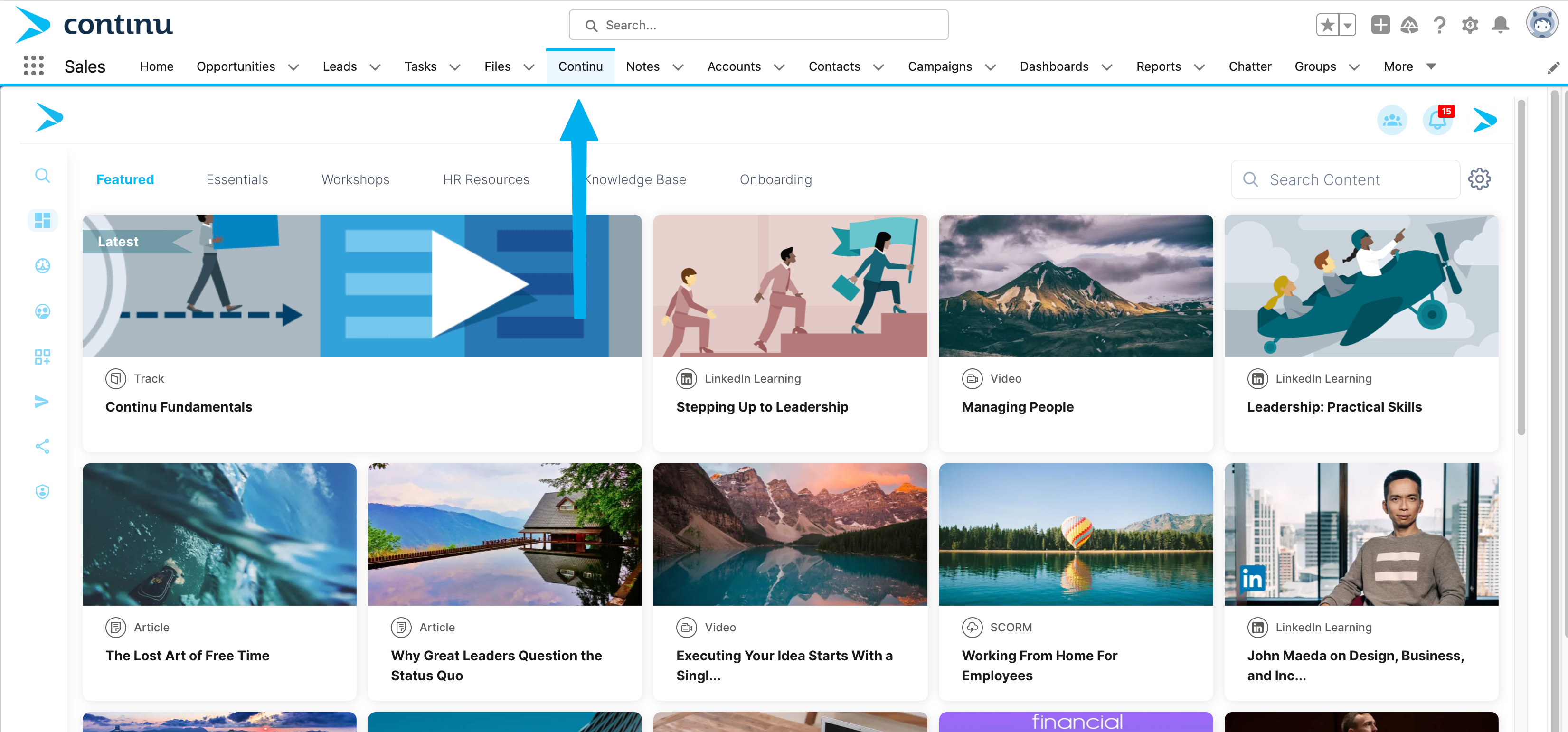Expand the Groups tab dropdown chevron
This screenshot has width=1568, height=732.
click(1354, 67)
